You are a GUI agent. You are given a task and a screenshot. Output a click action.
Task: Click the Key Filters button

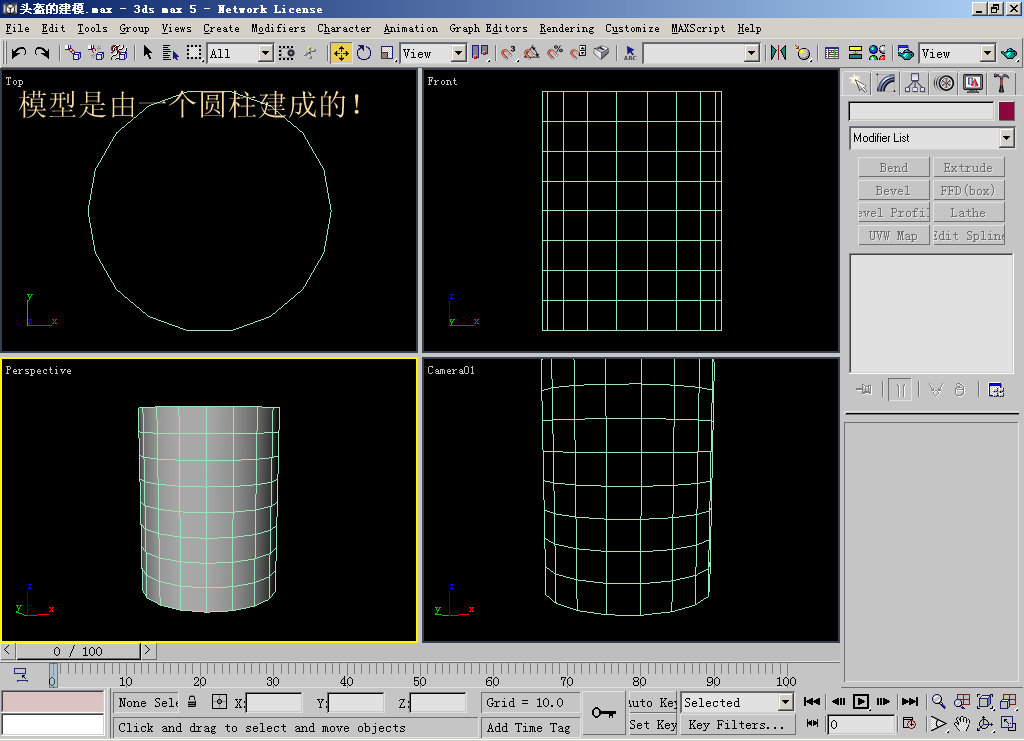tap(736, 725)
